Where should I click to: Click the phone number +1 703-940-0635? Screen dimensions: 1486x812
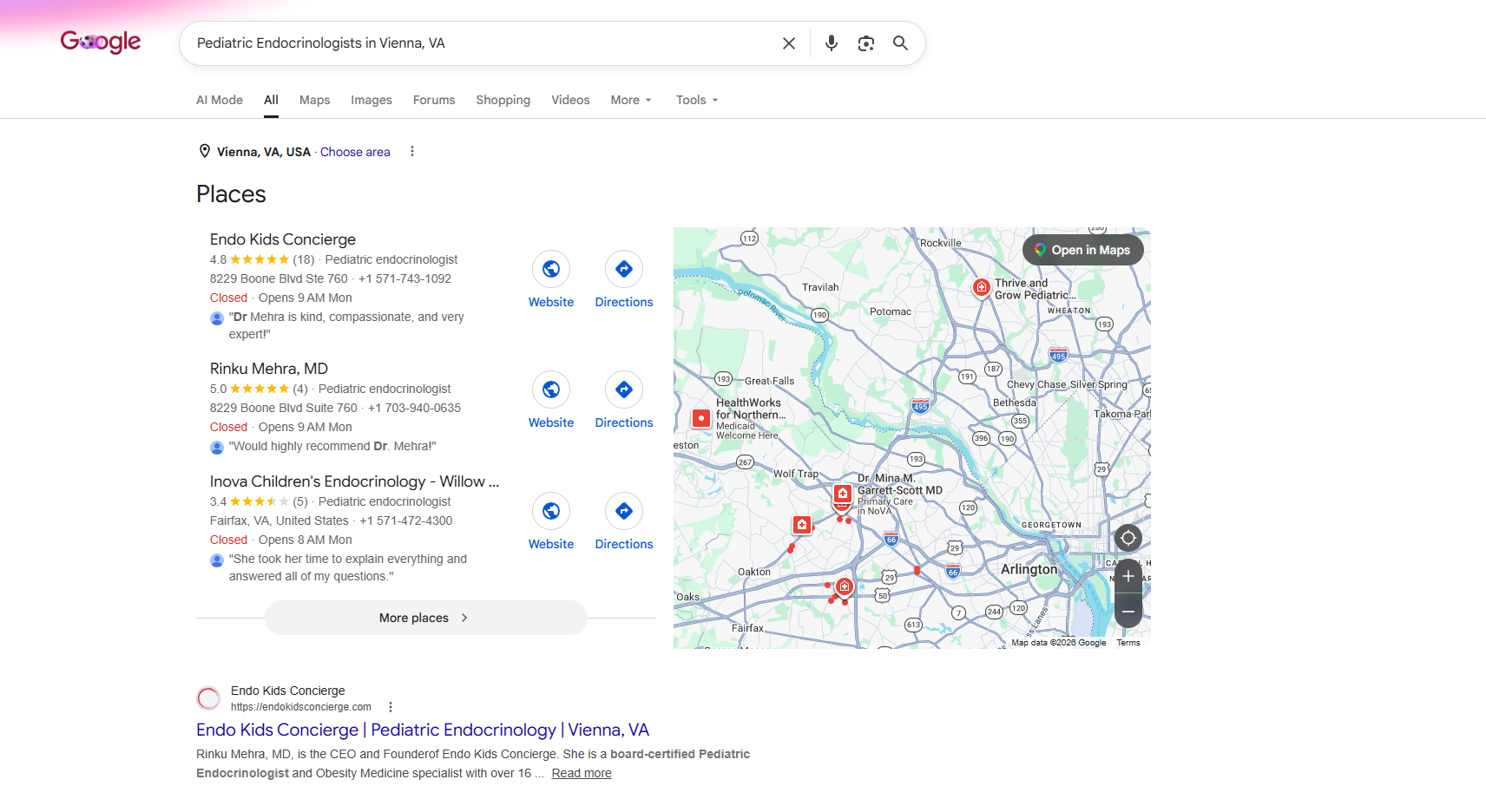[414, 408]
